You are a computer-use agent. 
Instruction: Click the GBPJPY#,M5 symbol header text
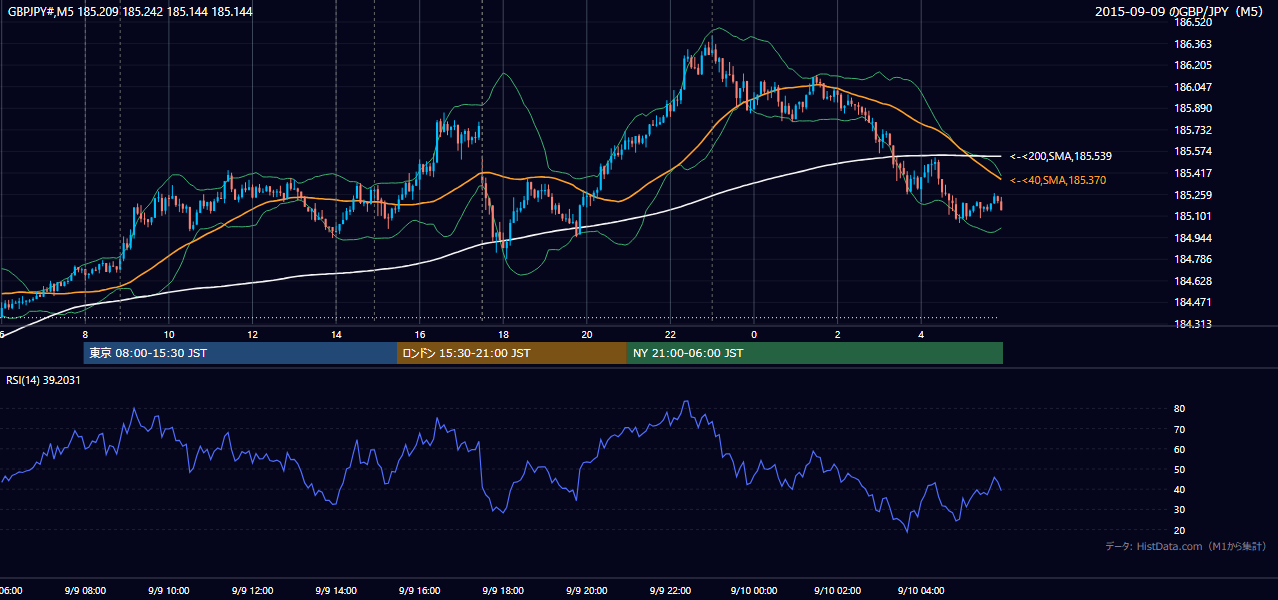tap(130, 11)
